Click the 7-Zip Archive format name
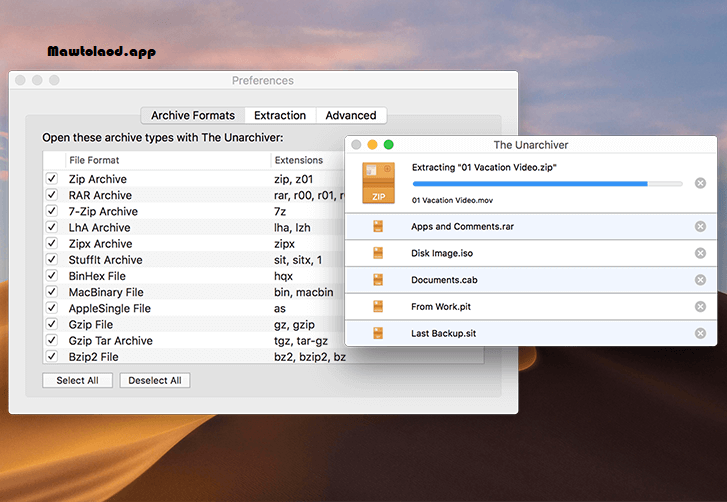 point(103,211)
